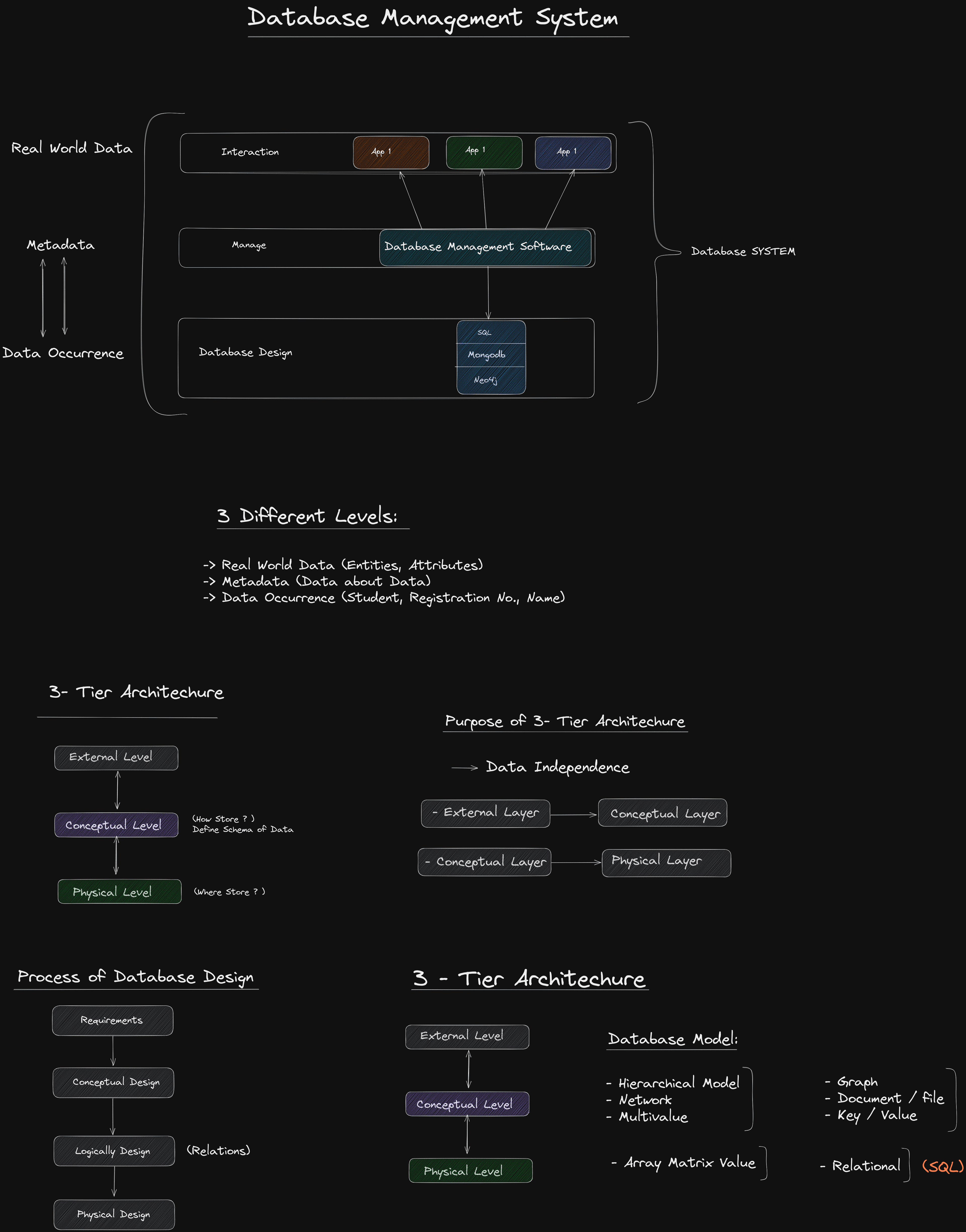Click the 'Physical Design' box
Image resolution: width=966 pixels, height=1232 pixels.
tap(114, 1214)
